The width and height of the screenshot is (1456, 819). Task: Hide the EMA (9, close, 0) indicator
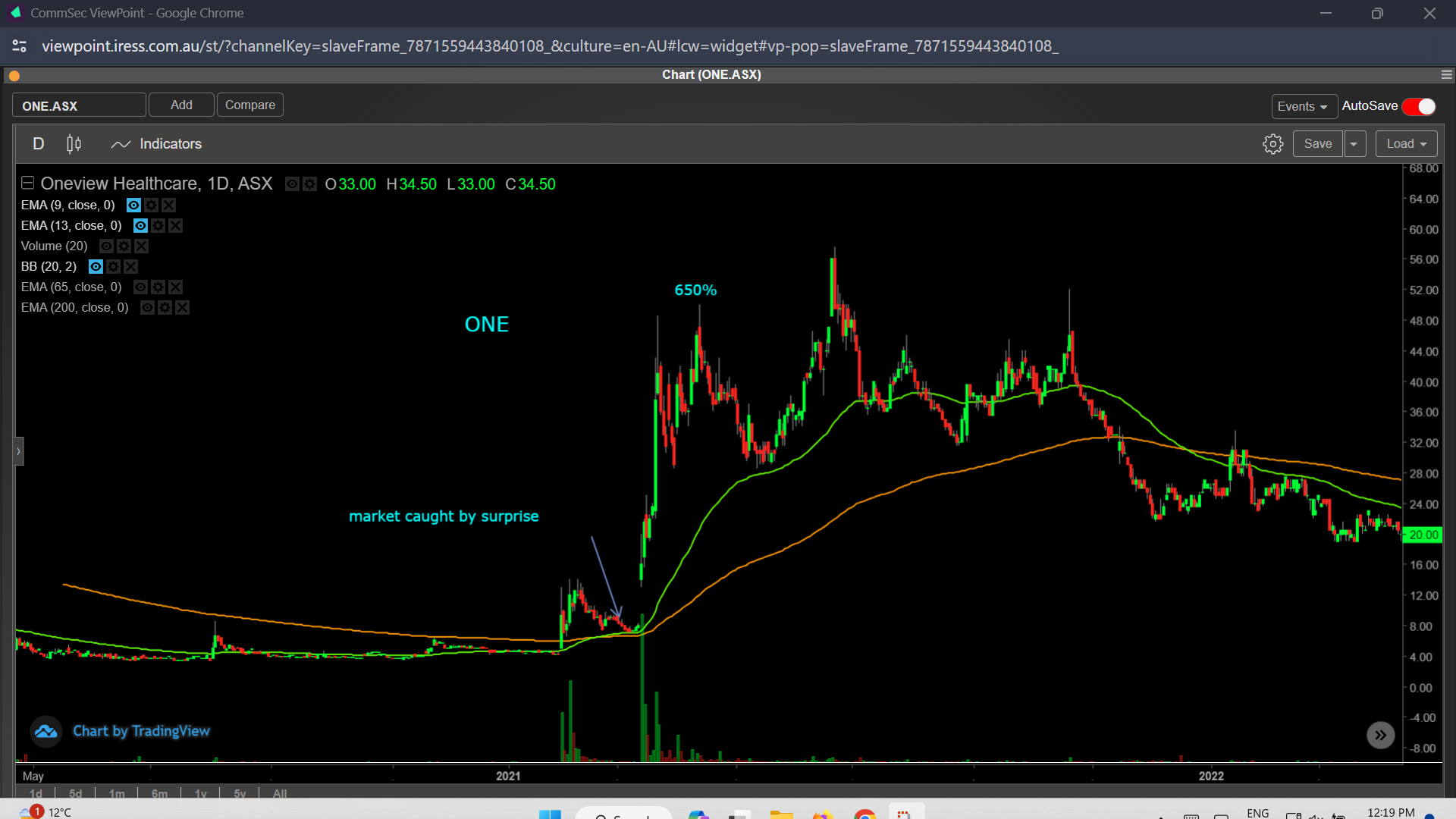(133, 205)
